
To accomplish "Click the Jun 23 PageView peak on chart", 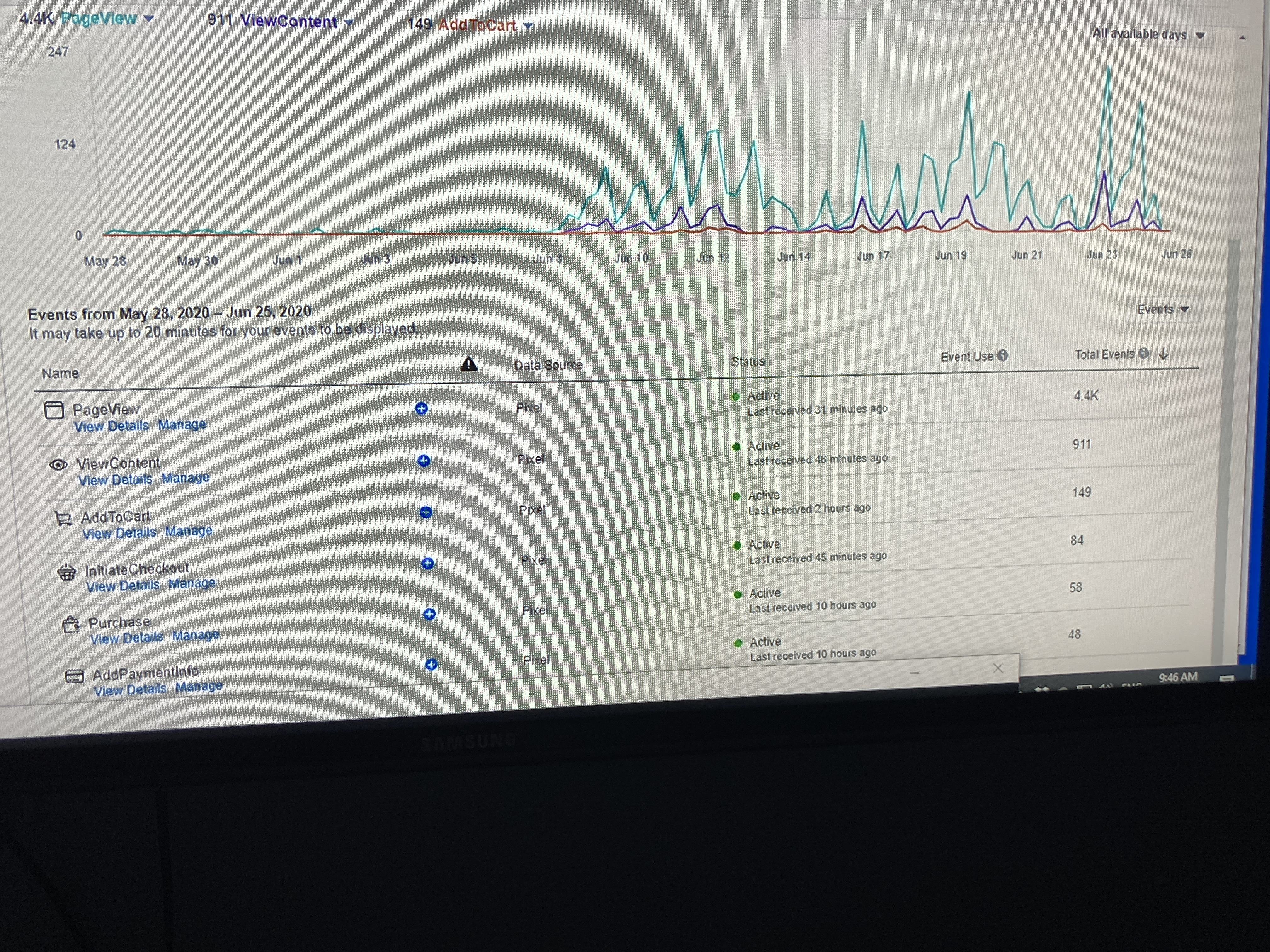I will point(1108,68).
